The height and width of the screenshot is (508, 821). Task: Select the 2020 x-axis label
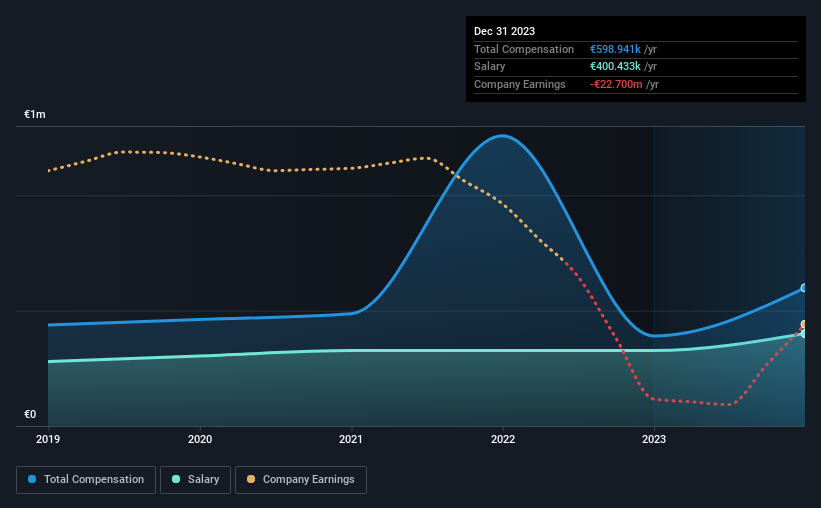click(x=200, y=439)
